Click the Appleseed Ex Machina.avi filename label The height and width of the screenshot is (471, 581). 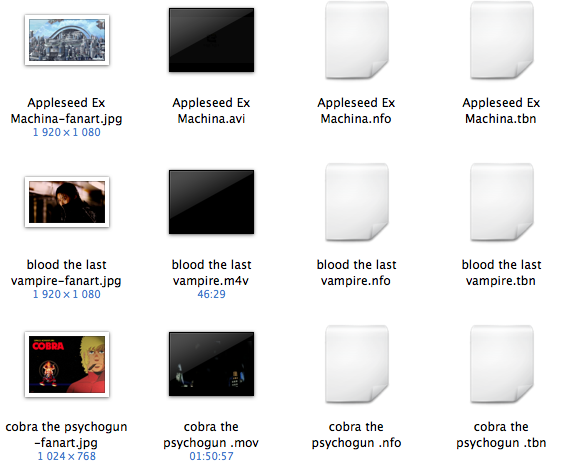[x=211, y=110]
